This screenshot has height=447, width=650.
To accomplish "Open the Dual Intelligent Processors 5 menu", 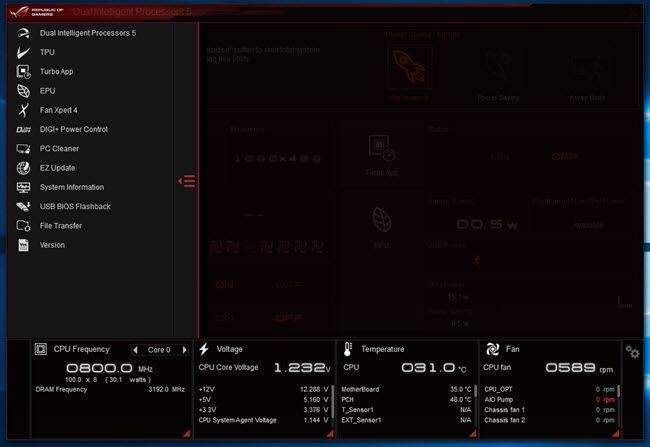I will pos(90,33).
